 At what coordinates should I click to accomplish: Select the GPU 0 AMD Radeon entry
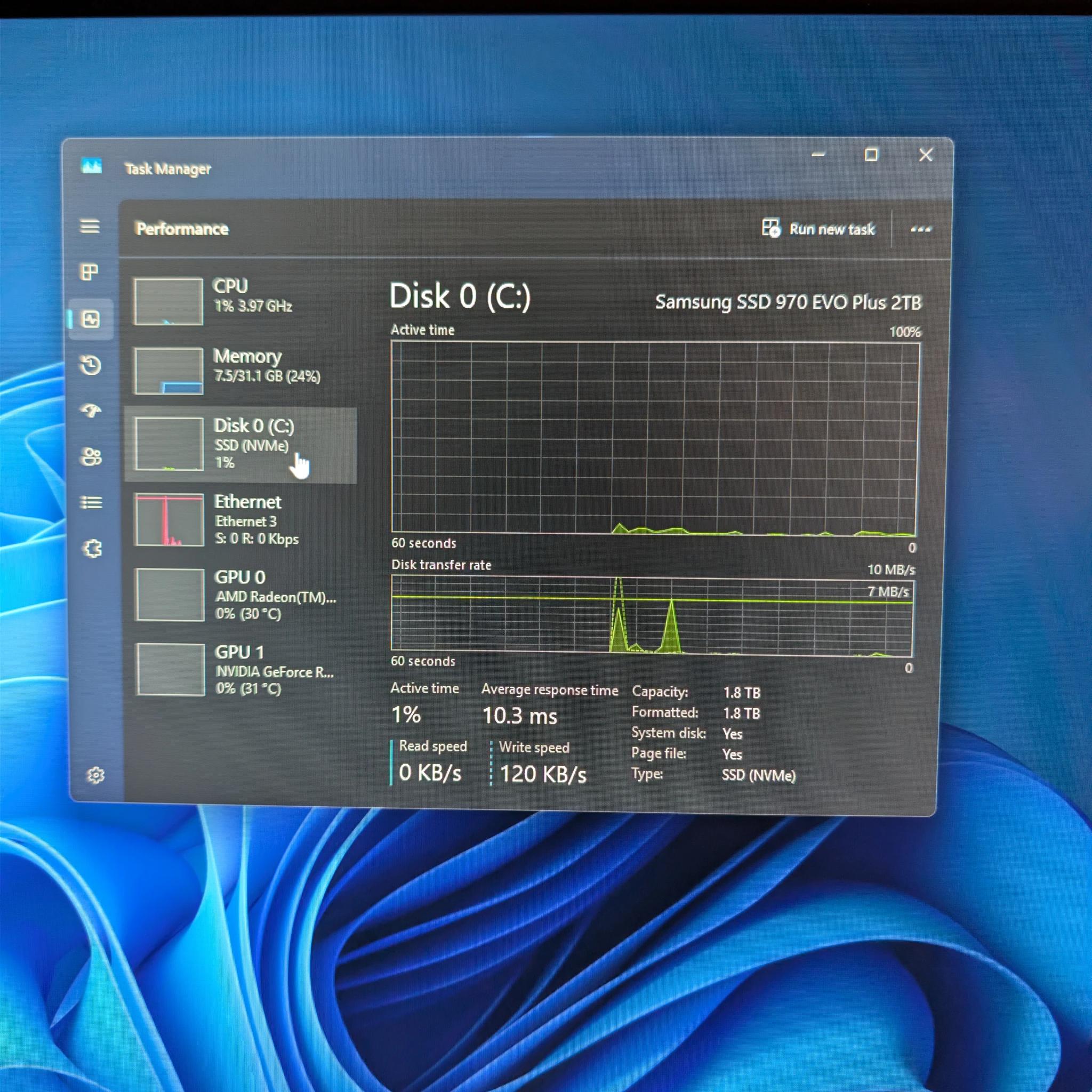click(x=242, y=595)
